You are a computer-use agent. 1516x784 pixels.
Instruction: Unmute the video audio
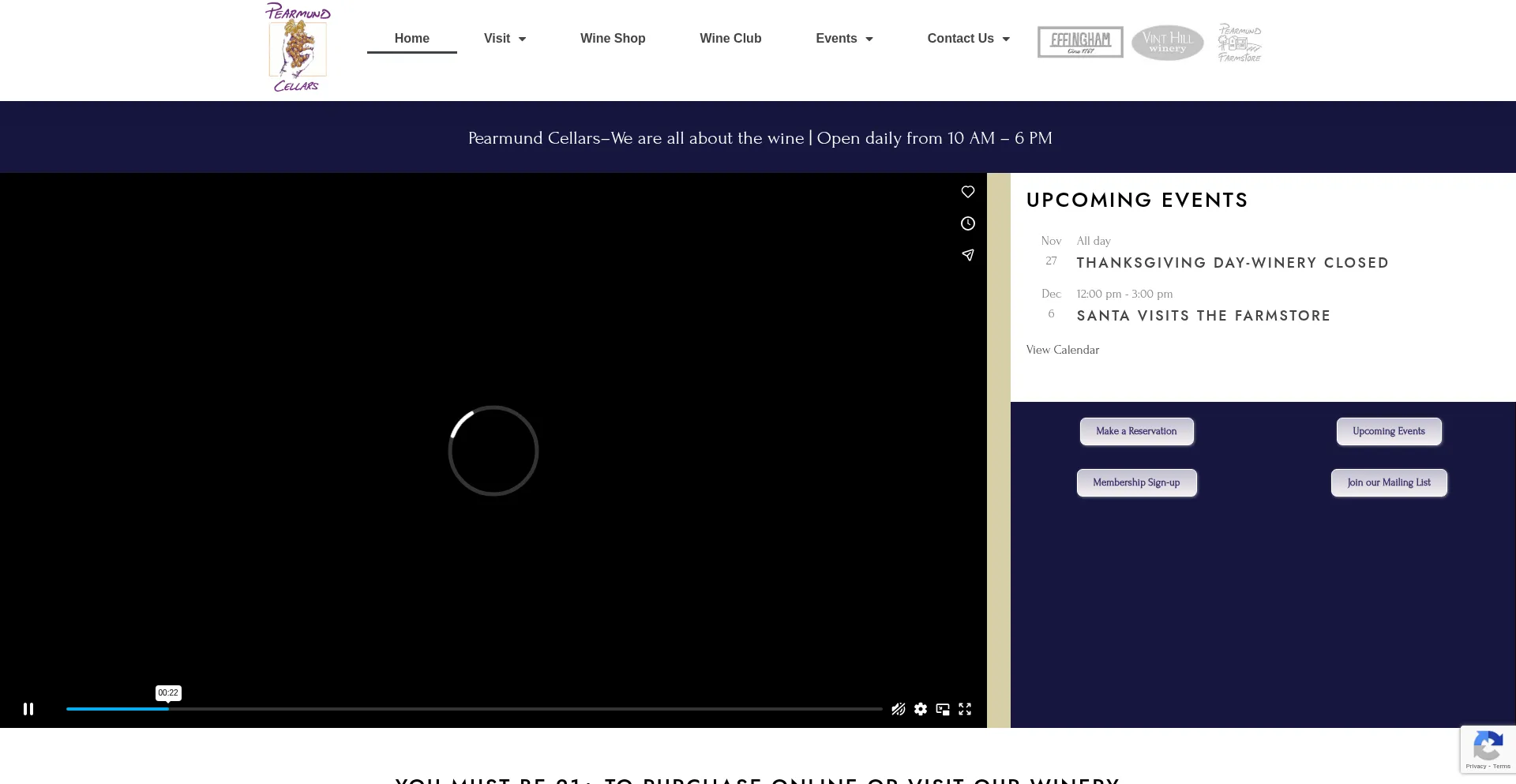(899, 709)
